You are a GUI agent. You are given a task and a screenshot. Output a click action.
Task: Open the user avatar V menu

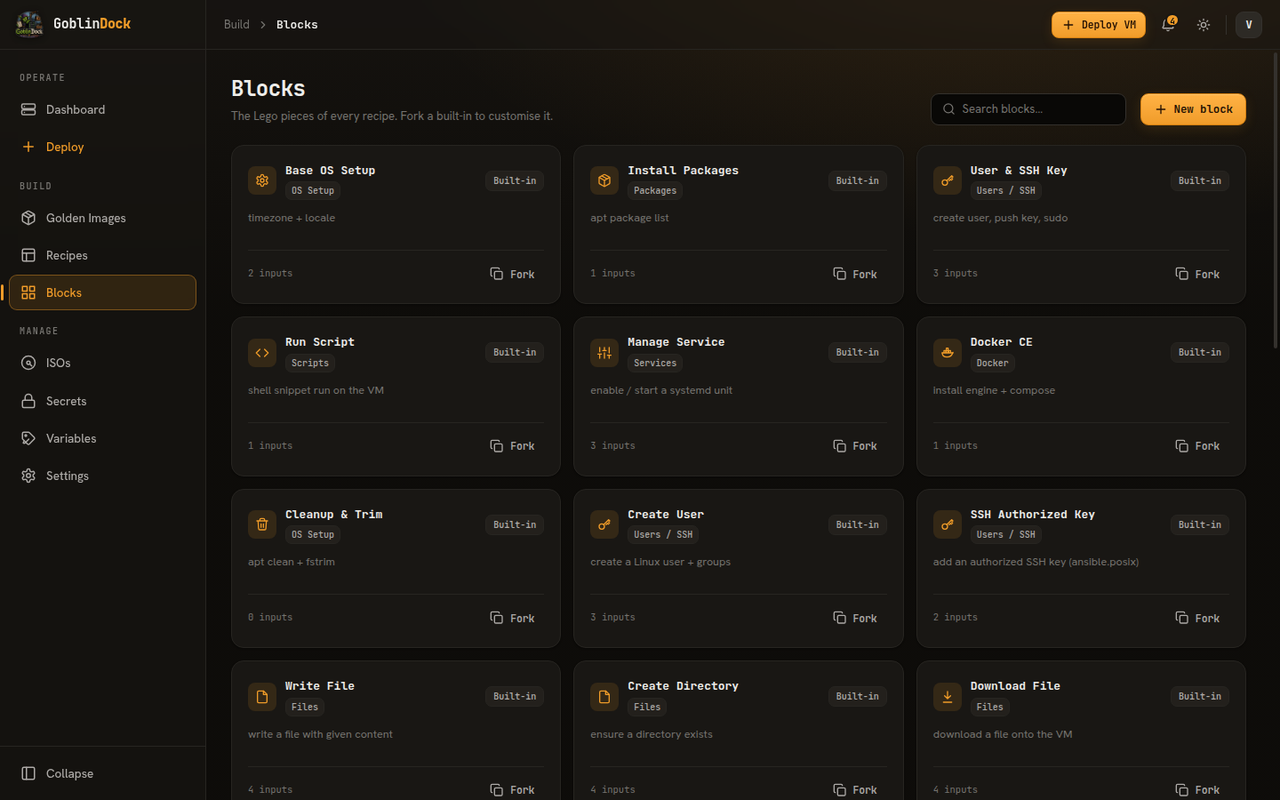tap(1248, 24)
